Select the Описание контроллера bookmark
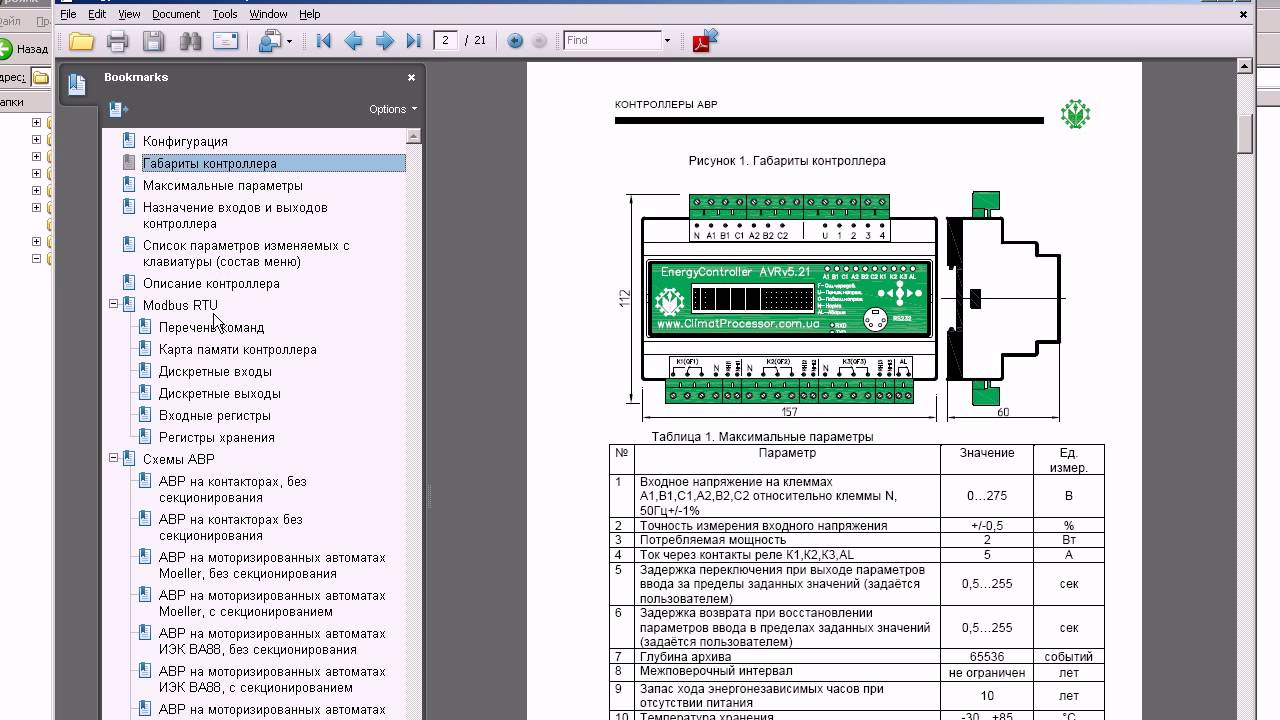The height and width of the screenshot is (720, 1280). click(x=211, y=283)
